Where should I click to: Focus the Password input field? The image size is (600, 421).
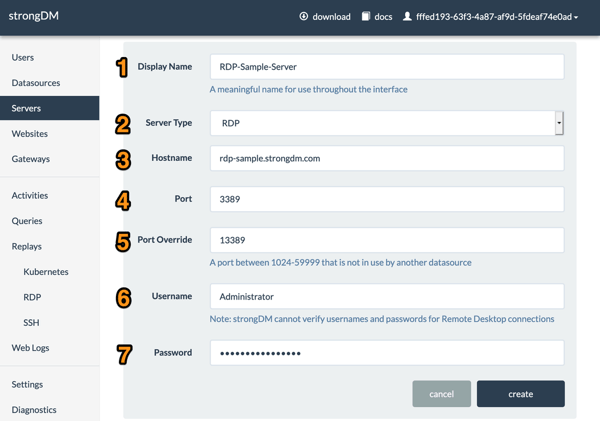[x=387, y=353]
